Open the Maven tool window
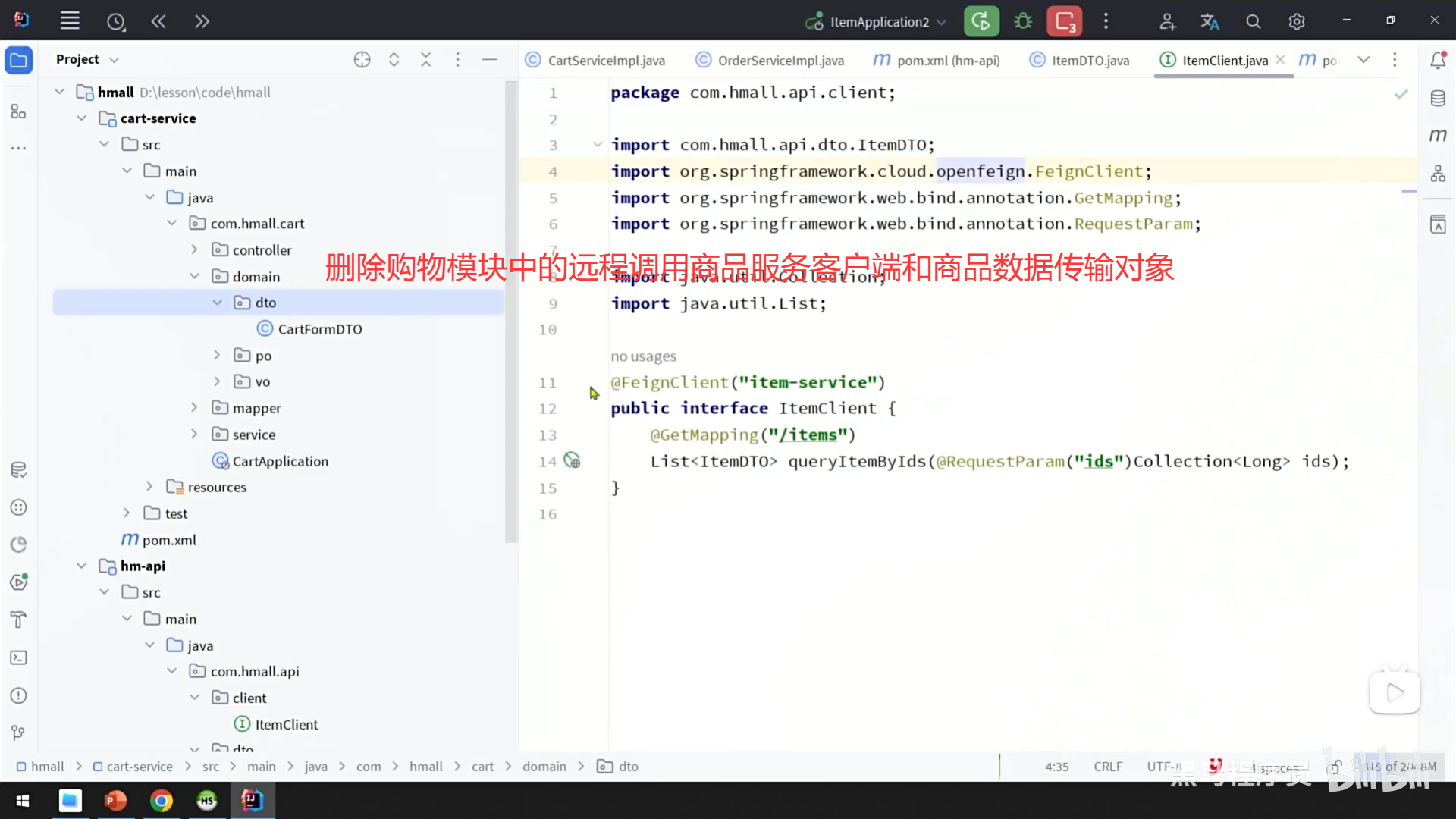The height and width of the screenshot is (819, 1456). point(1438,136)
